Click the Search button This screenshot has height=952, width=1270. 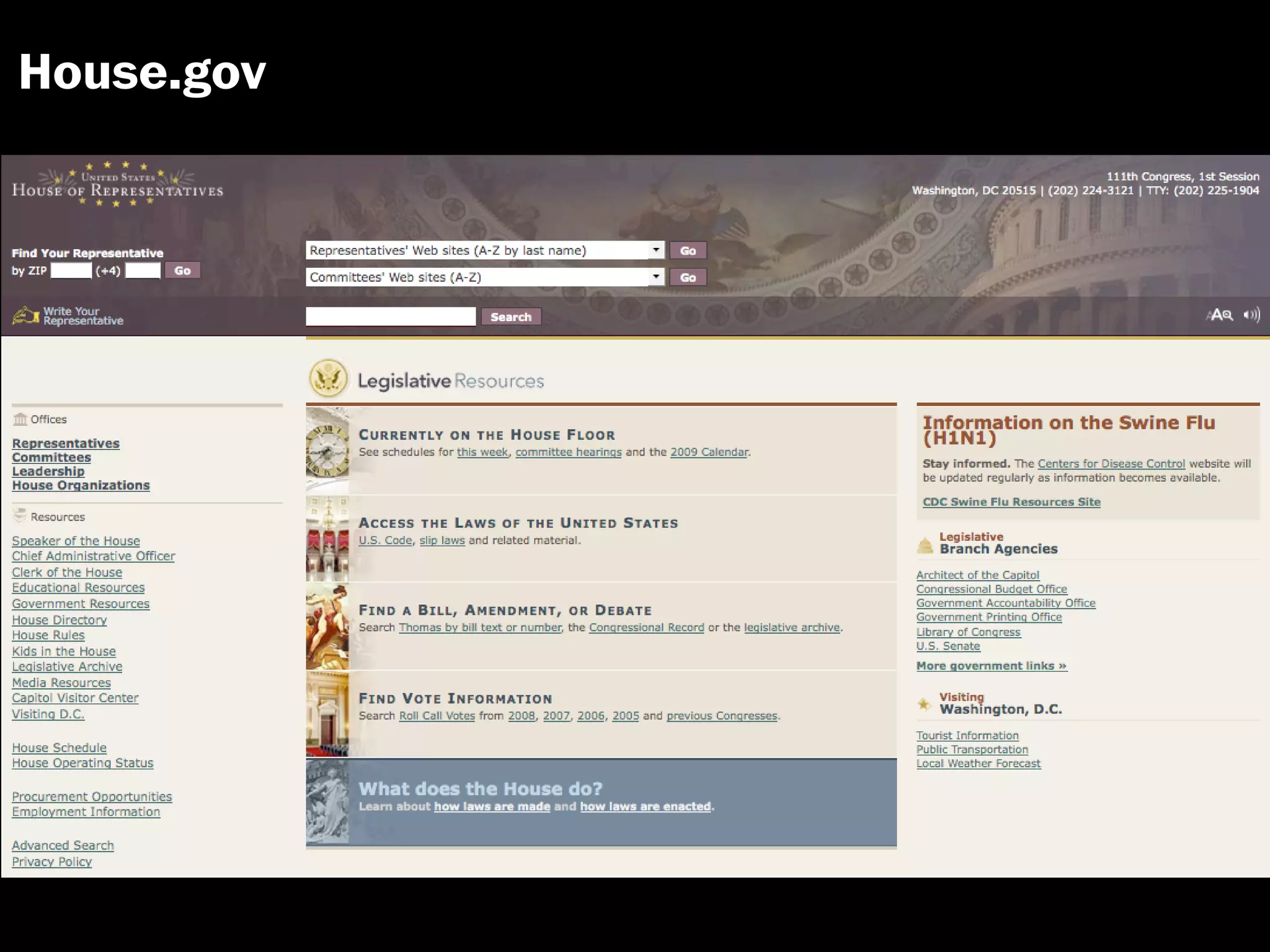coord(511,317)
